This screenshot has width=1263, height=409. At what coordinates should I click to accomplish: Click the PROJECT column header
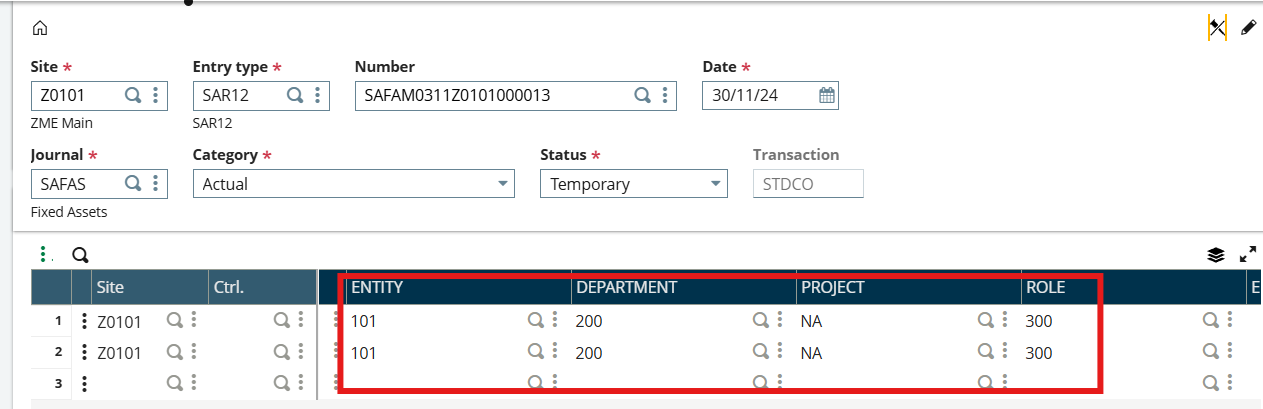click(x=909, y=287)
